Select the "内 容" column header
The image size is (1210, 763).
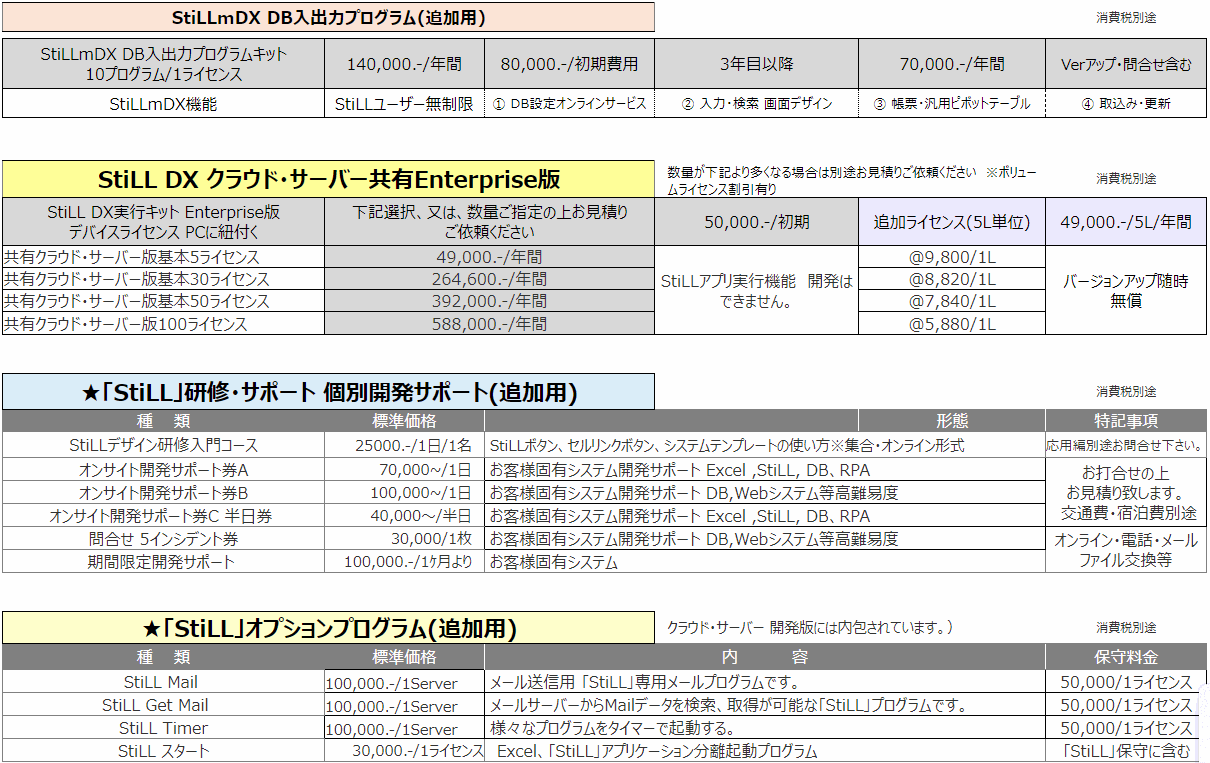point(765,657)
